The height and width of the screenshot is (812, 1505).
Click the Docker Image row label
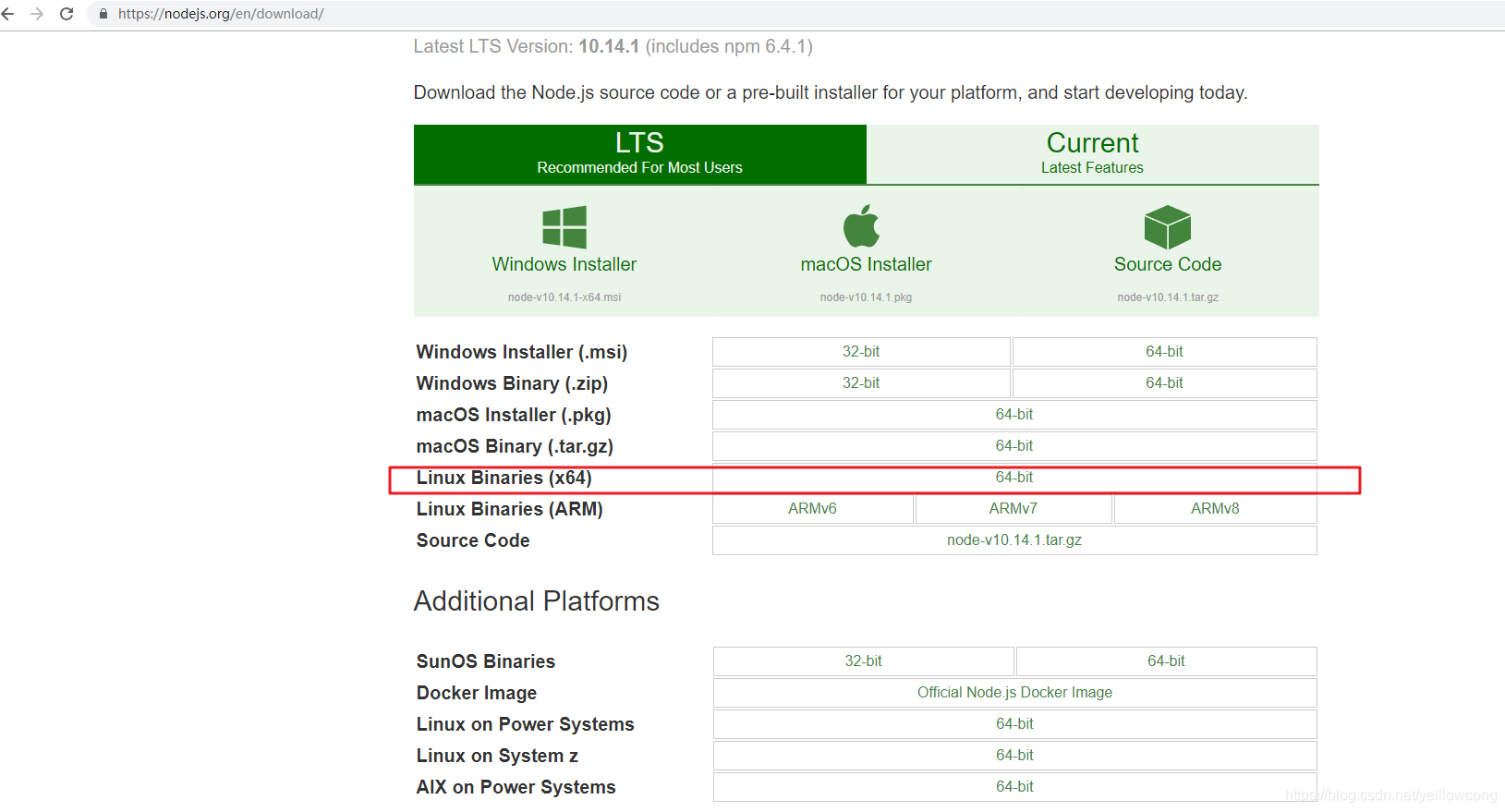point(477,693)
